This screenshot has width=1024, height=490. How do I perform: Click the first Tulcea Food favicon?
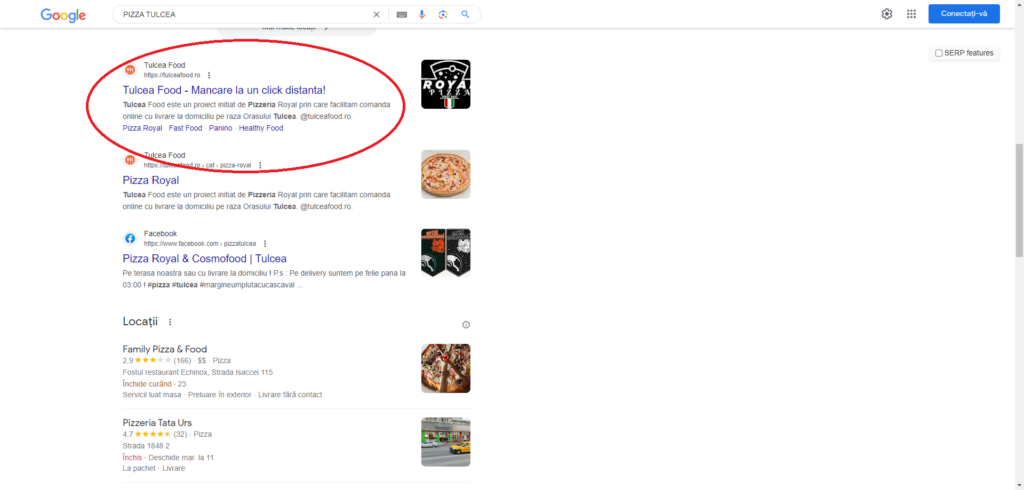coord(131,69)
